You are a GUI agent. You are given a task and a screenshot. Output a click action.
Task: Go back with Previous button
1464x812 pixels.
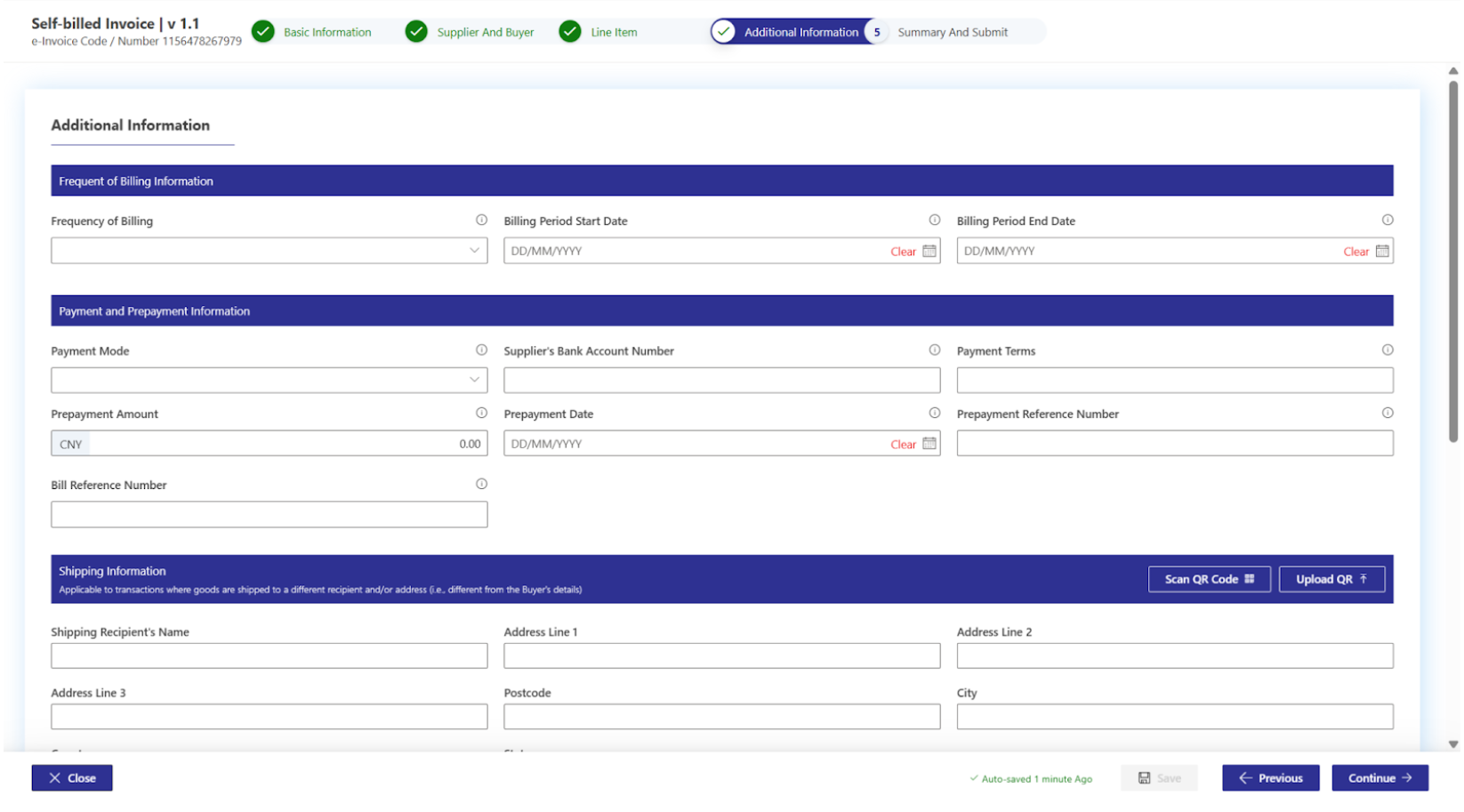(x=1269, y=777)
